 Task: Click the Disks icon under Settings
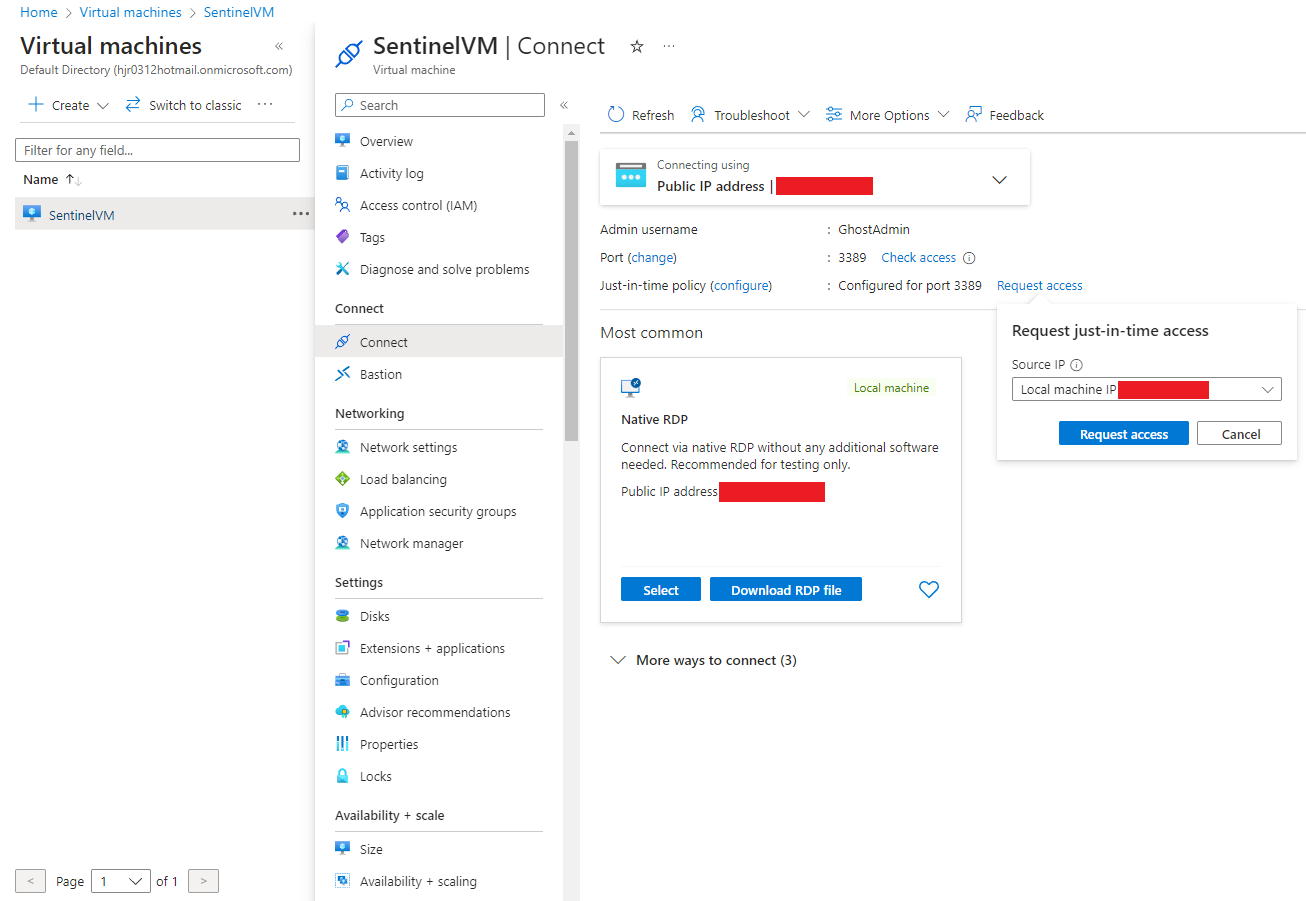point(342,616)
